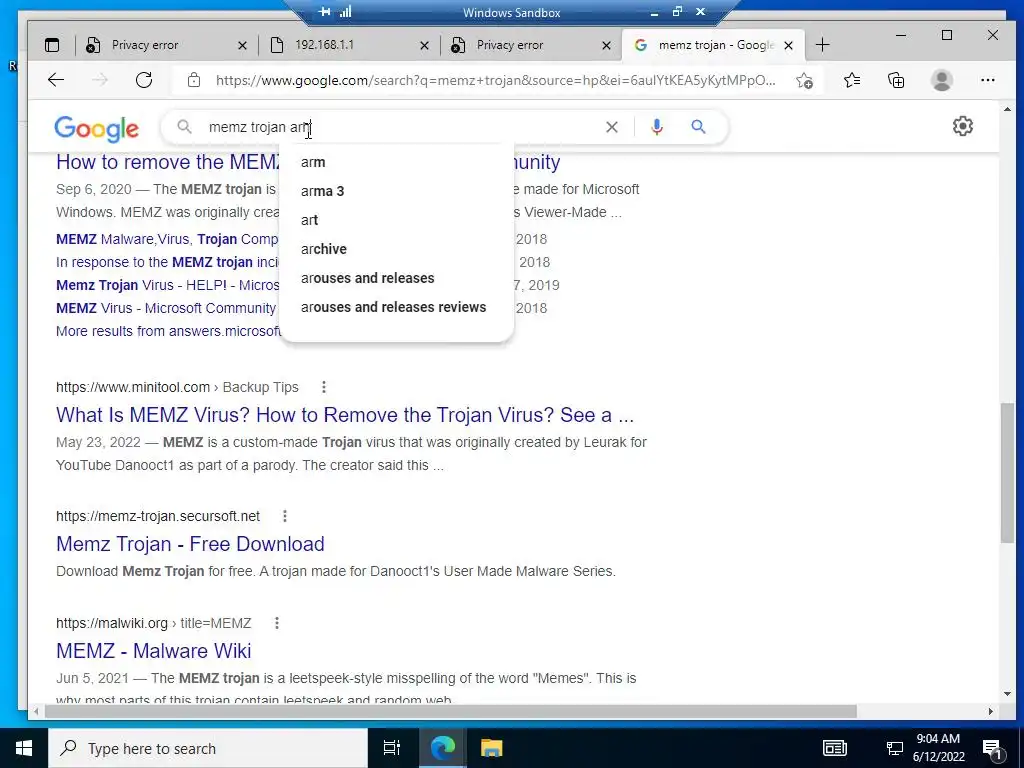Open 'In response to the MEMZ trojan' sublink
The image size is (1024, 768).
coord(168,263)
